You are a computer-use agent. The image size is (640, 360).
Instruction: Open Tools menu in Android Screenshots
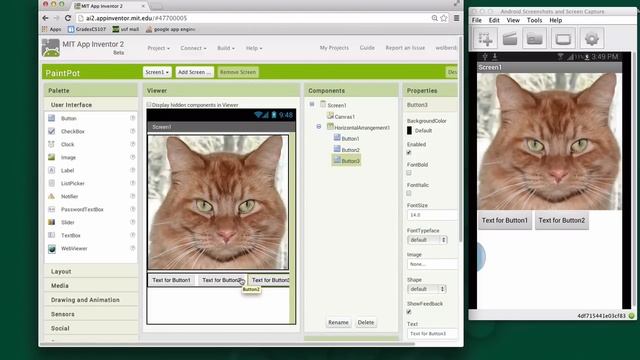pyautogui.click(x=534, y=20)
